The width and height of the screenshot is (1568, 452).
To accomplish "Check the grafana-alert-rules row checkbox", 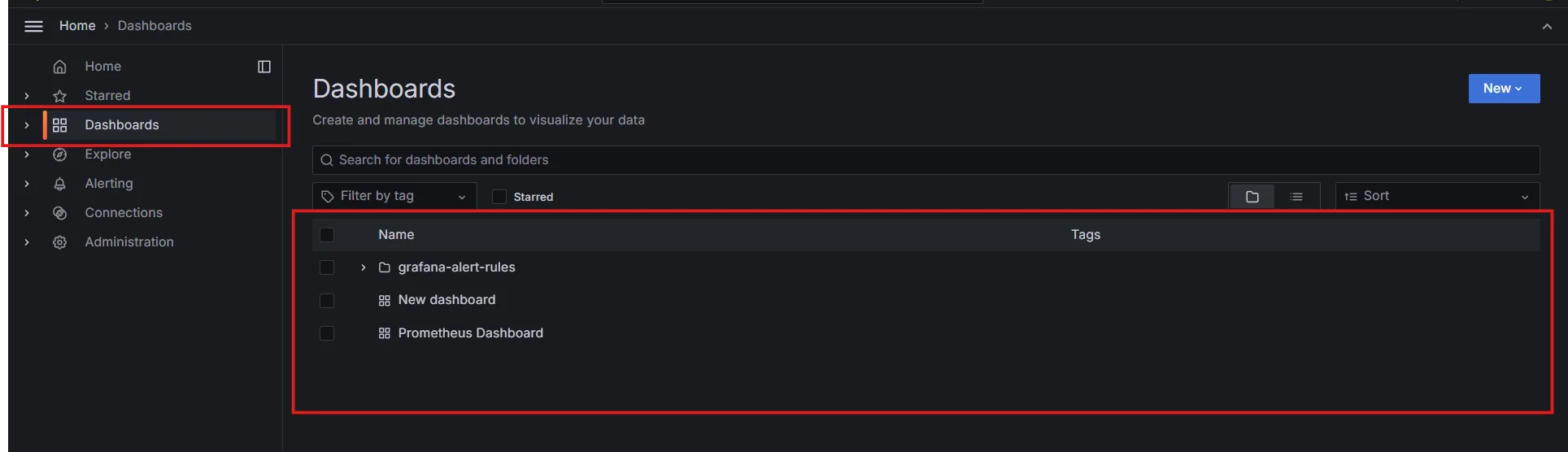I will [x=327, y=267].
